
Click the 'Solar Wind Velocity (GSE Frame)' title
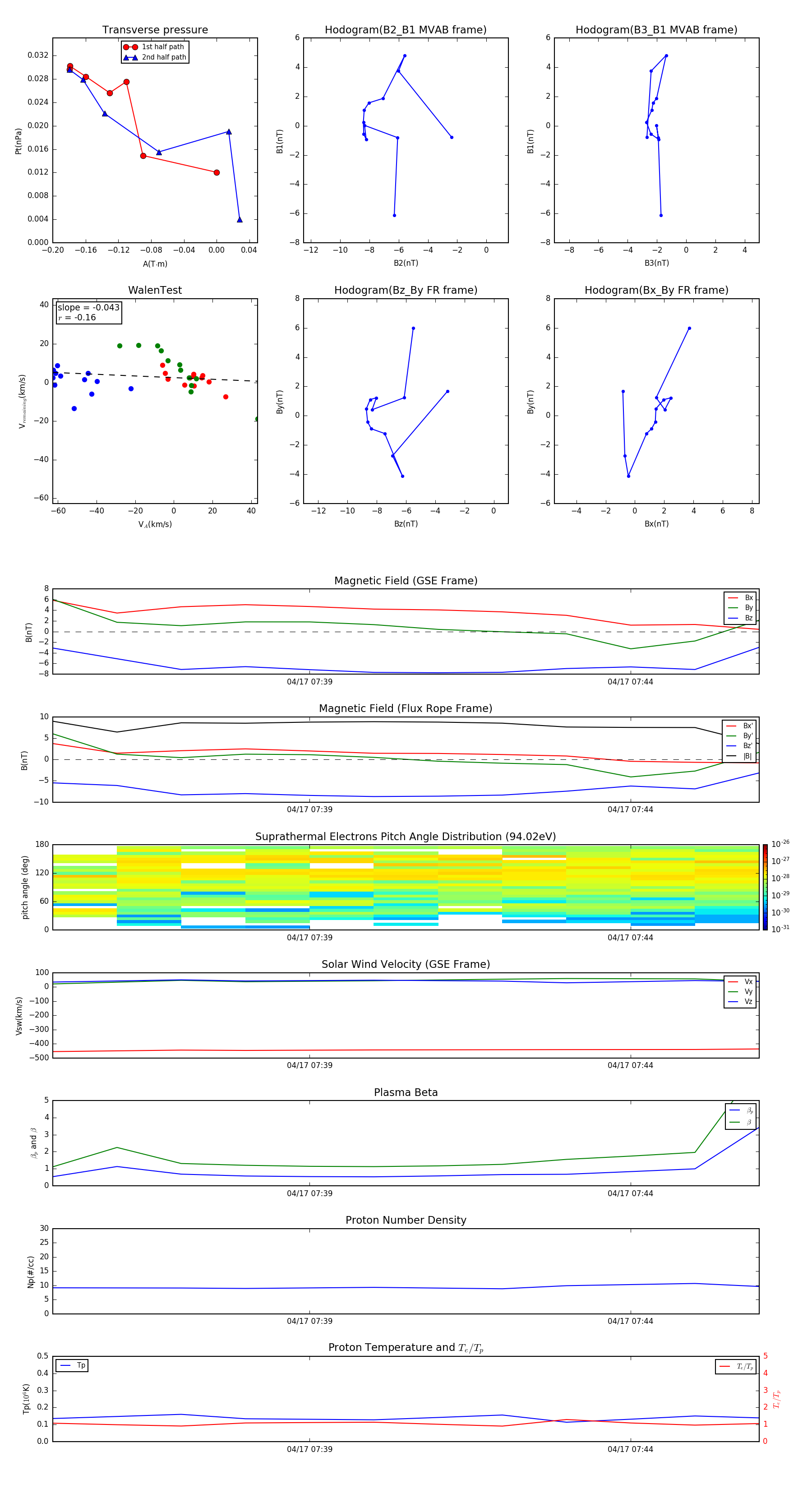pyautogui.click(x=406, y=965)
